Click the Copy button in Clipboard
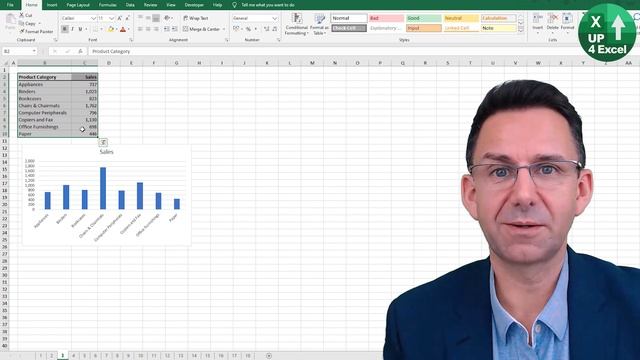The image size is (640, 360). tap(27, 23)
